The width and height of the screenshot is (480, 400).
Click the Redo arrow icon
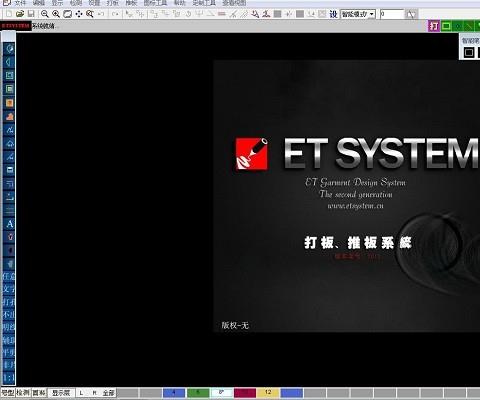point(115,14)
